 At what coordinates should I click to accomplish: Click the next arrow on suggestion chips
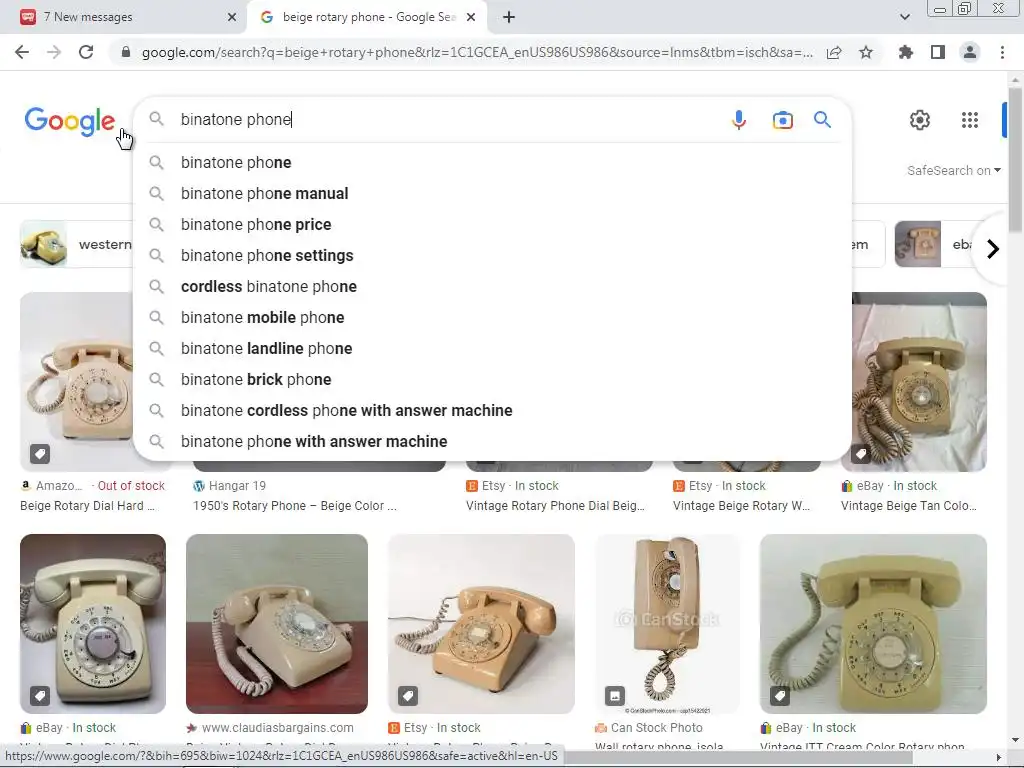tap(993, 249)
